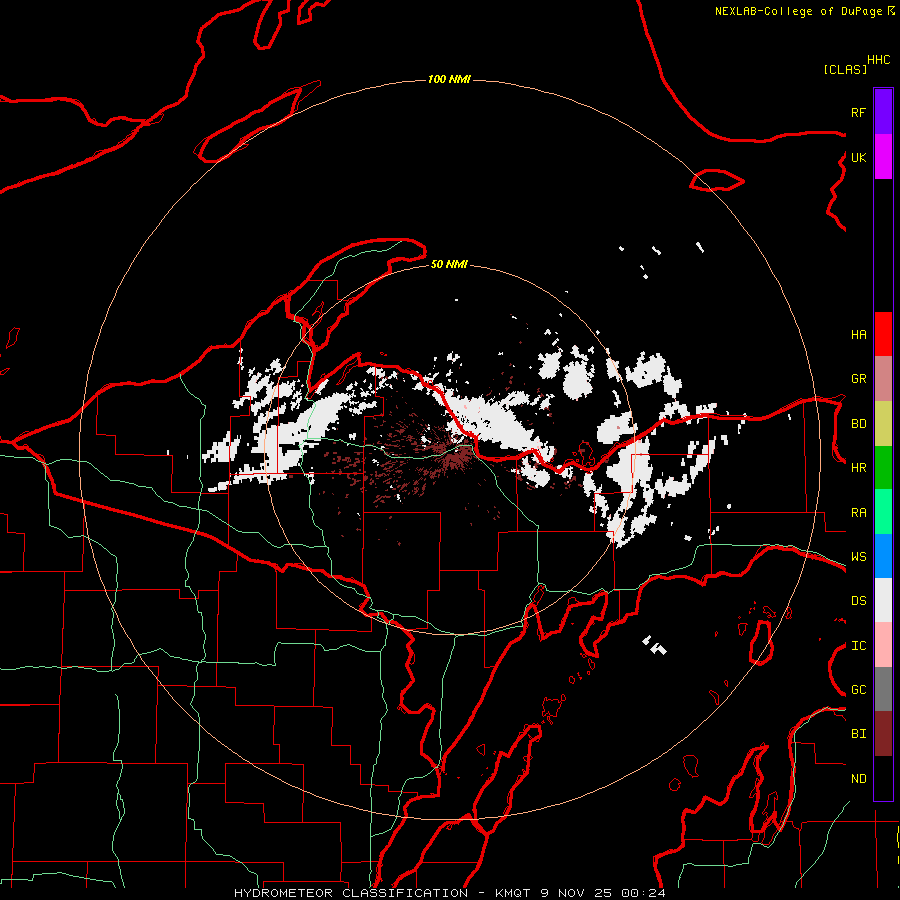
Task: Click the IC pink legend swatch
Action: tap(883, 645)
